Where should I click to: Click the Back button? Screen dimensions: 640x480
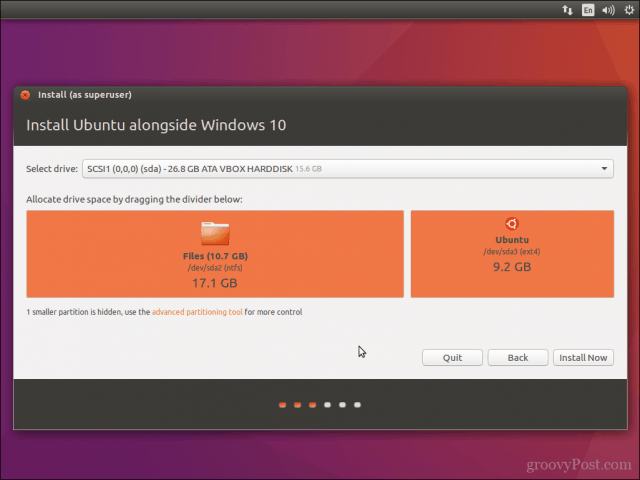point(518,358)
